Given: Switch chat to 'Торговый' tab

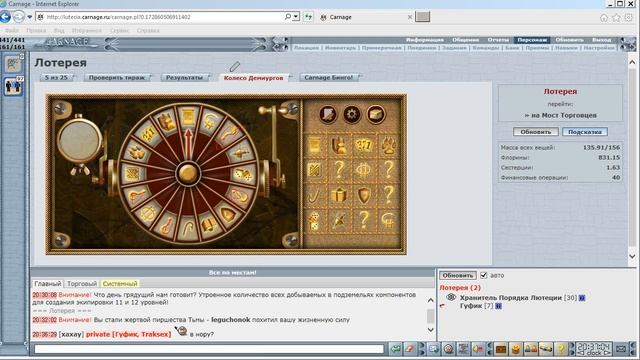Looking at the screenshot, I should point(82,283).
